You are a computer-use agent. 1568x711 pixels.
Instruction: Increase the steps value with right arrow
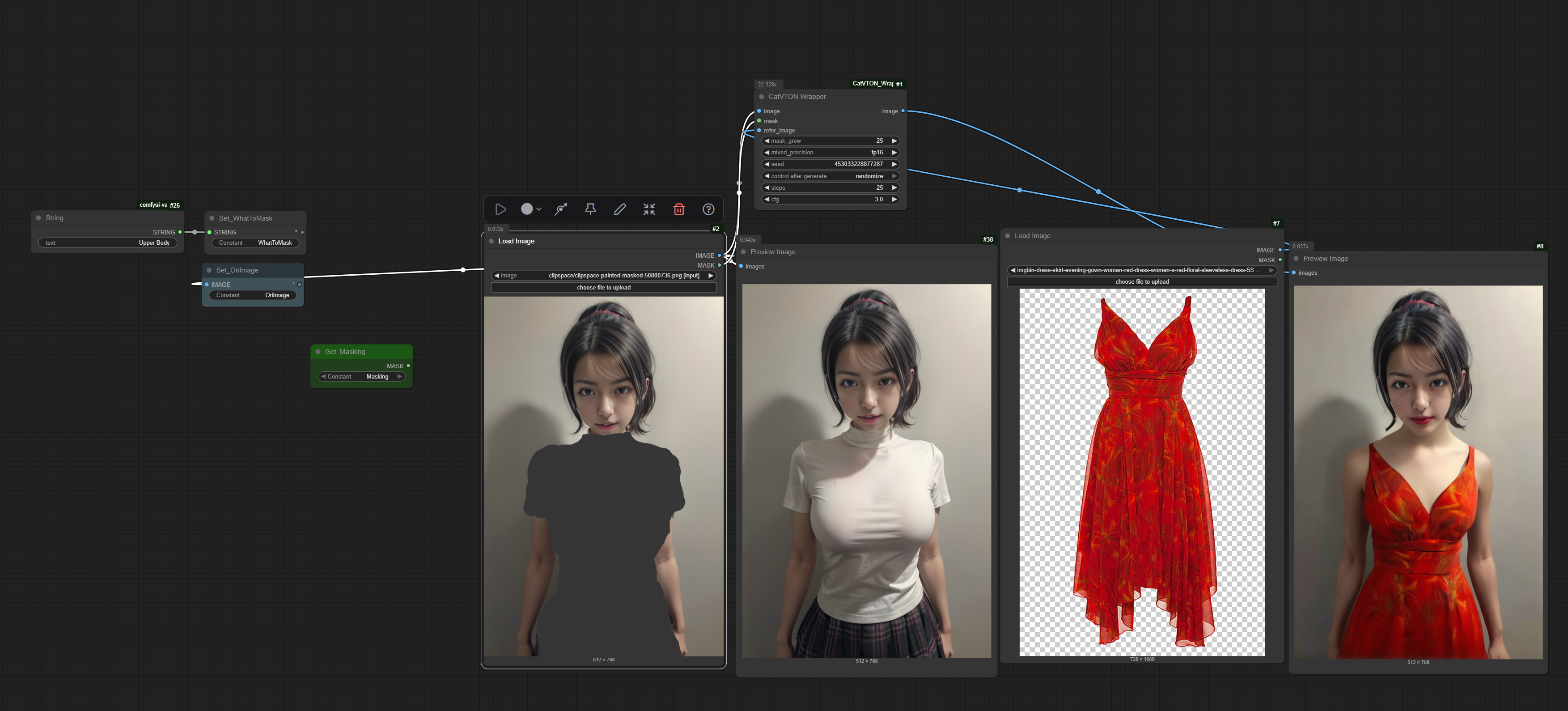point(894,187)
